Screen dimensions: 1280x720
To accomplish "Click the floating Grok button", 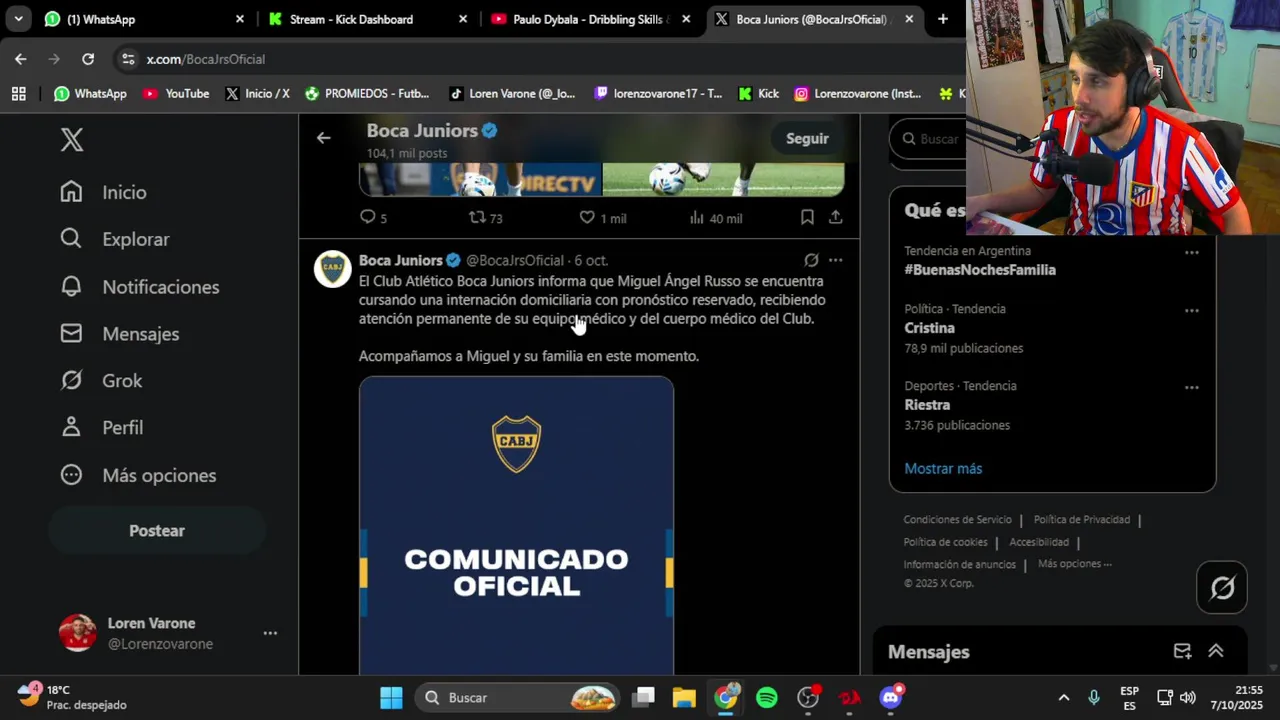I will pyautogui.click(x=1222, y=587).
